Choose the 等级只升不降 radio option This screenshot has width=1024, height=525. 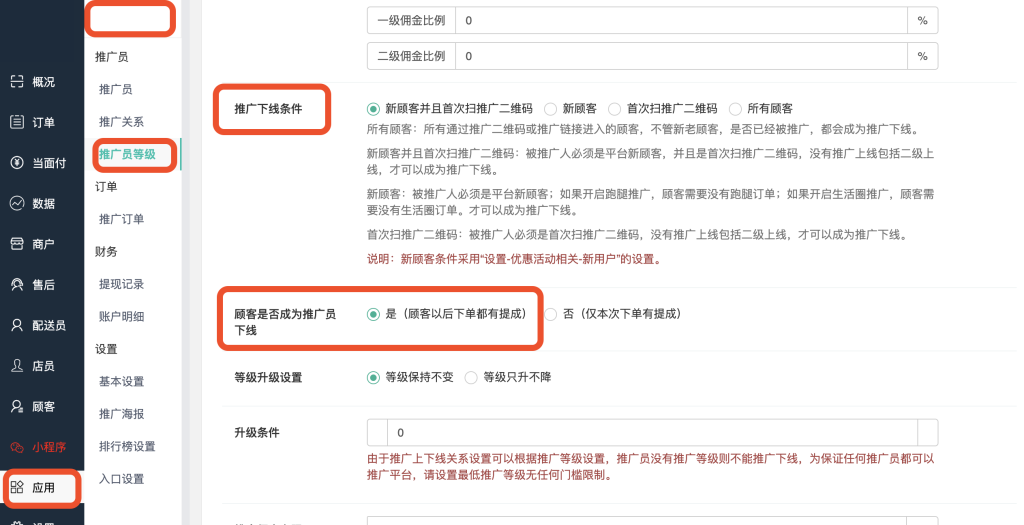472,378
